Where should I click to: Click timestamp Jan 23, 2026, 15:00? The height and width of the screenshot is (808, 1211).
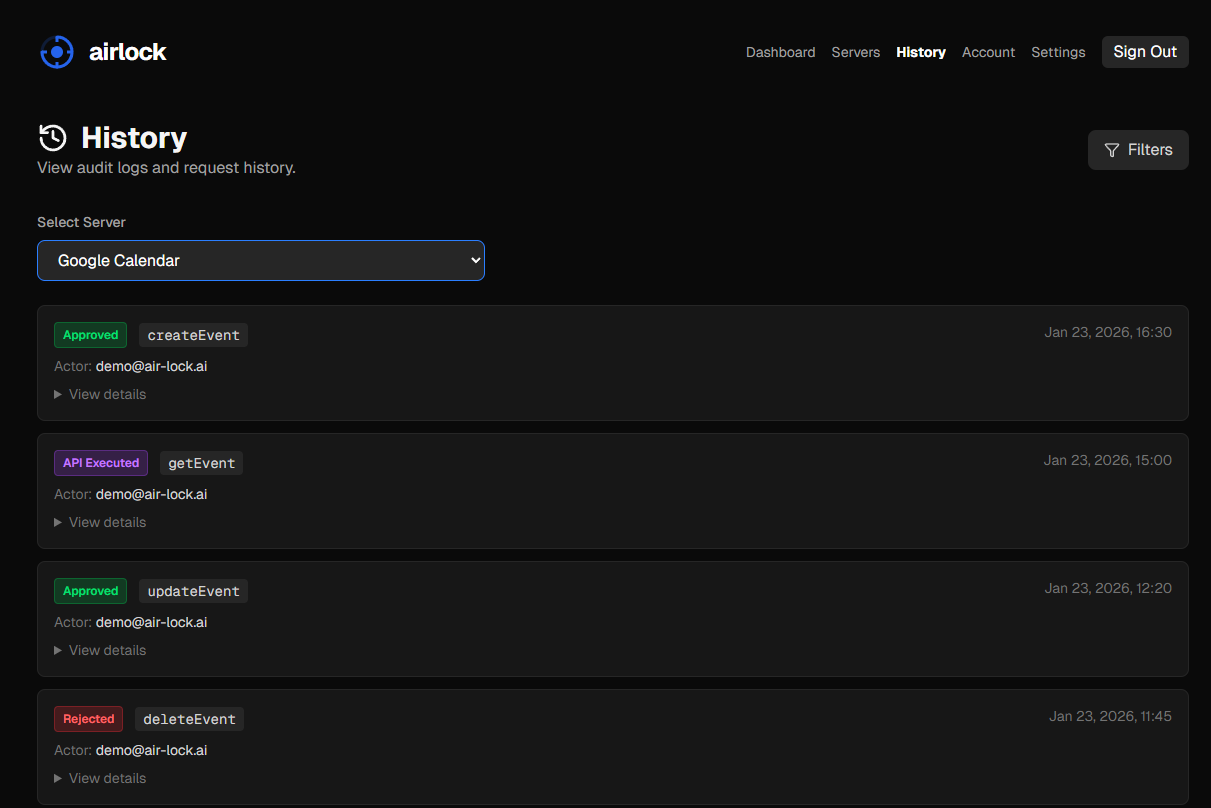click(x=1108, y=460)
